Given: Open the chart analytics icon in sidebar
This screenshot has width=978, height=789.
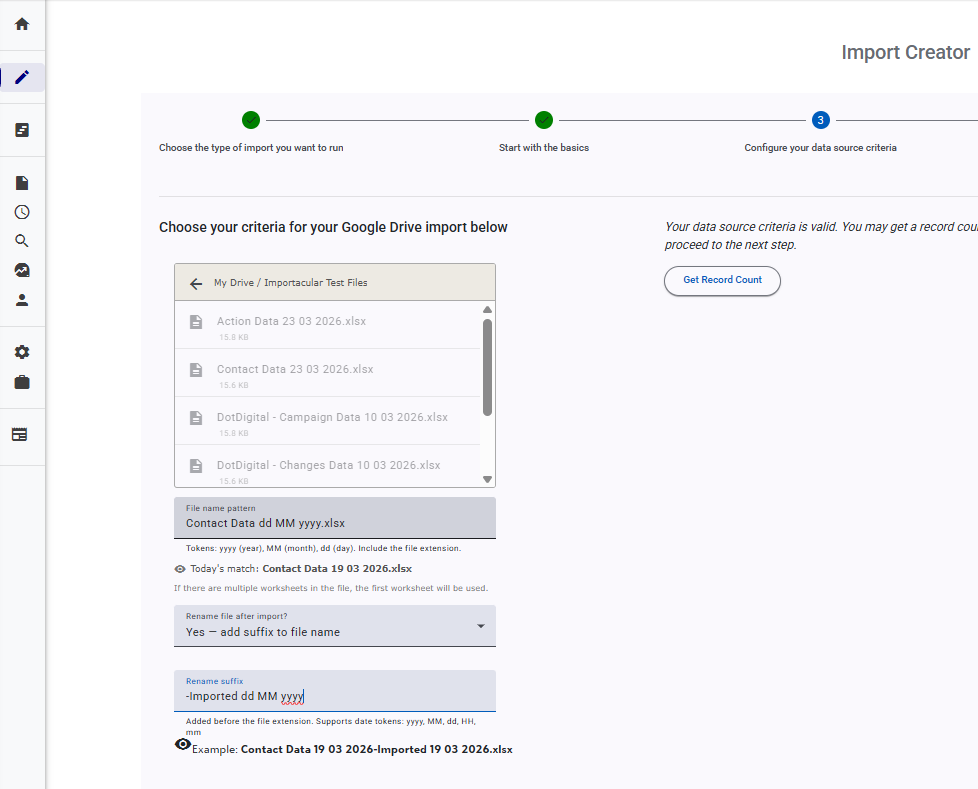Looking at the screenshot, I should [22, 270].
